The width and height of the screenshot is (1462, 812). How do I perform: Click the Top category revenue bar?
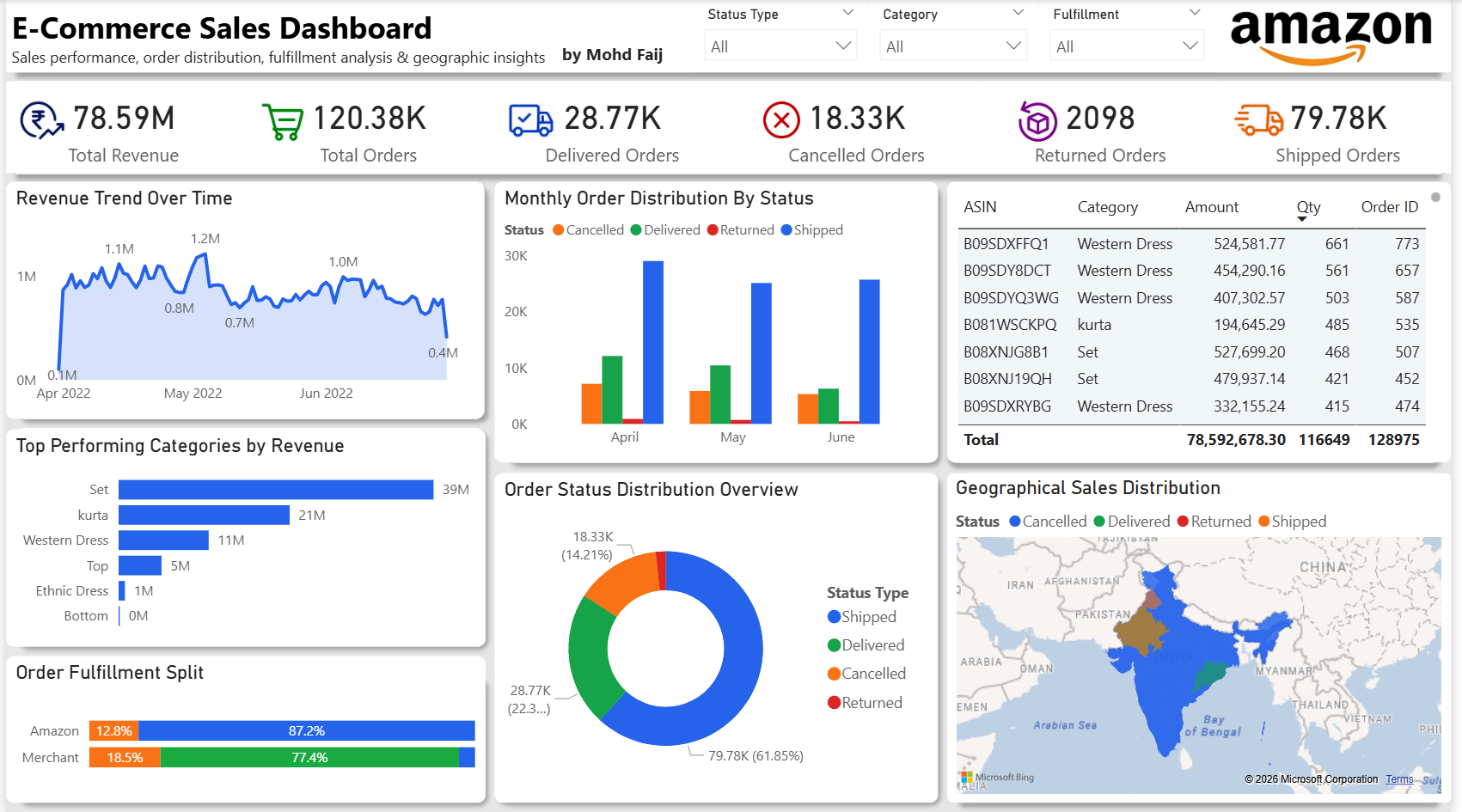click(x=140, y=565)
